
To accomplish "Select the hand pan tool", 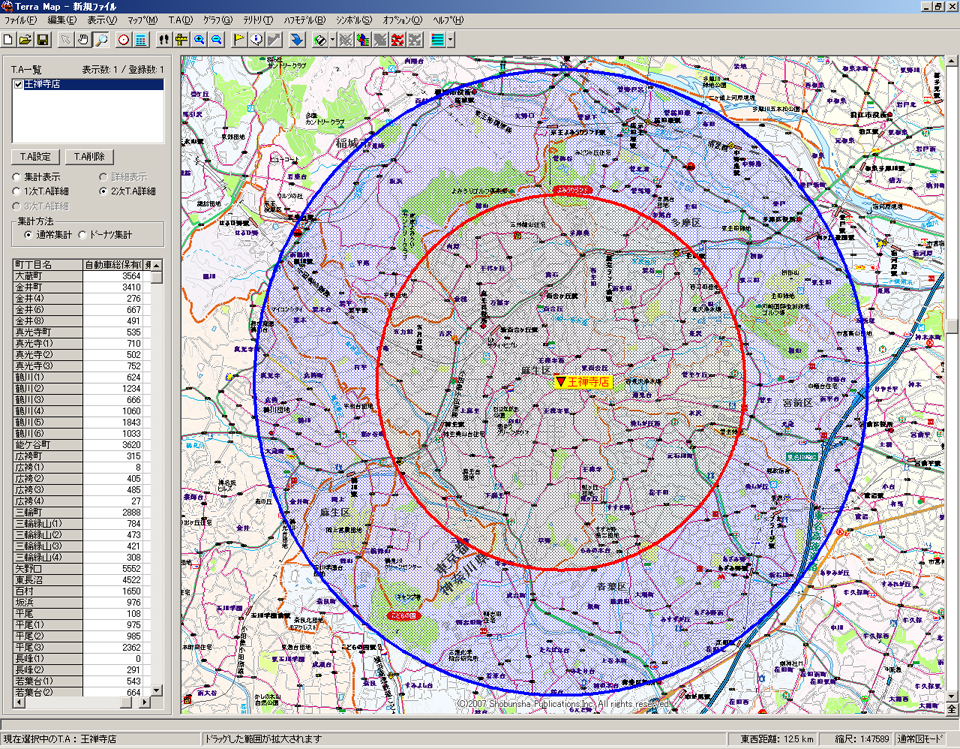I will (x=83, y=40).
